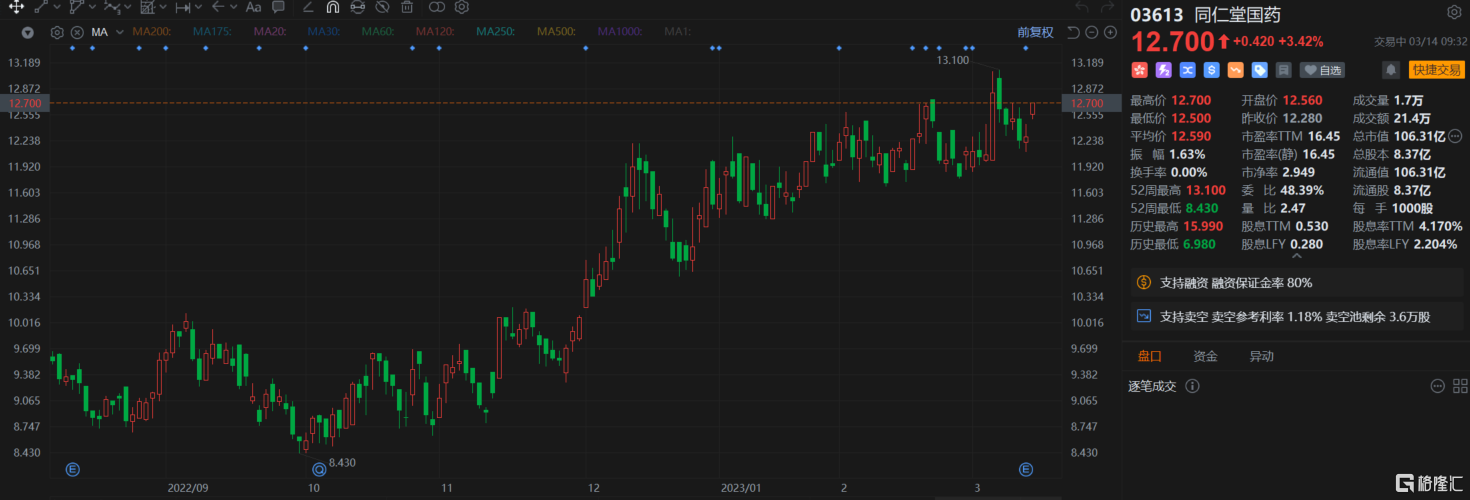Image resolution: width=1470 pixels, height=500 pixels.
Task: Open price alert bell
Action: point(1390,70)
